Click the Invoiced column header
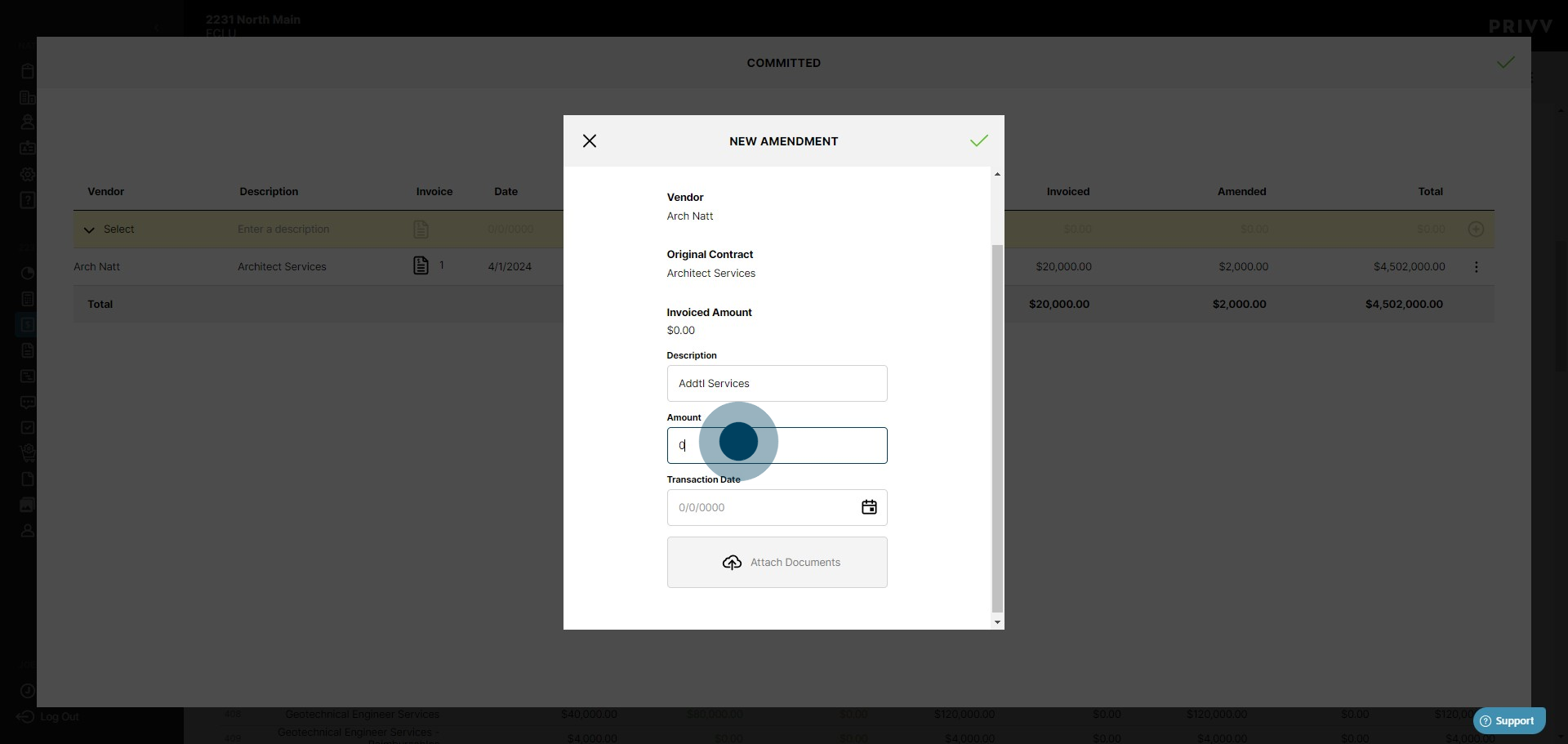This screenshot has width=1568, height=744. (1068, 192)
